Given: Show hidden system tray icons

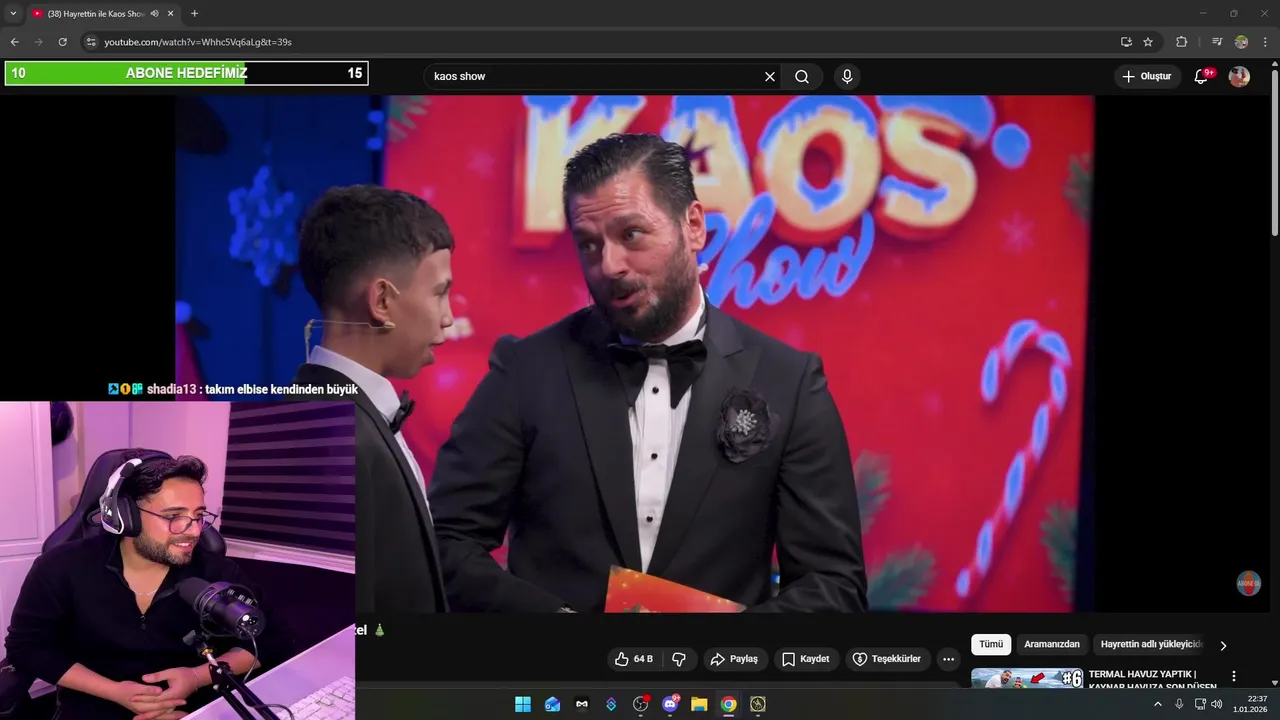Looking at the screenshot, I should point(1158,704).
